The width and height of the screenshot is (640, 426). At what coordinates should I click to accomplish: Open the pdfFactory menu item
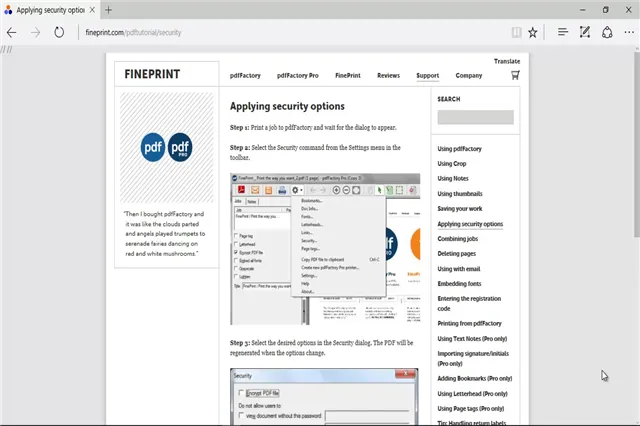[245, 75]
